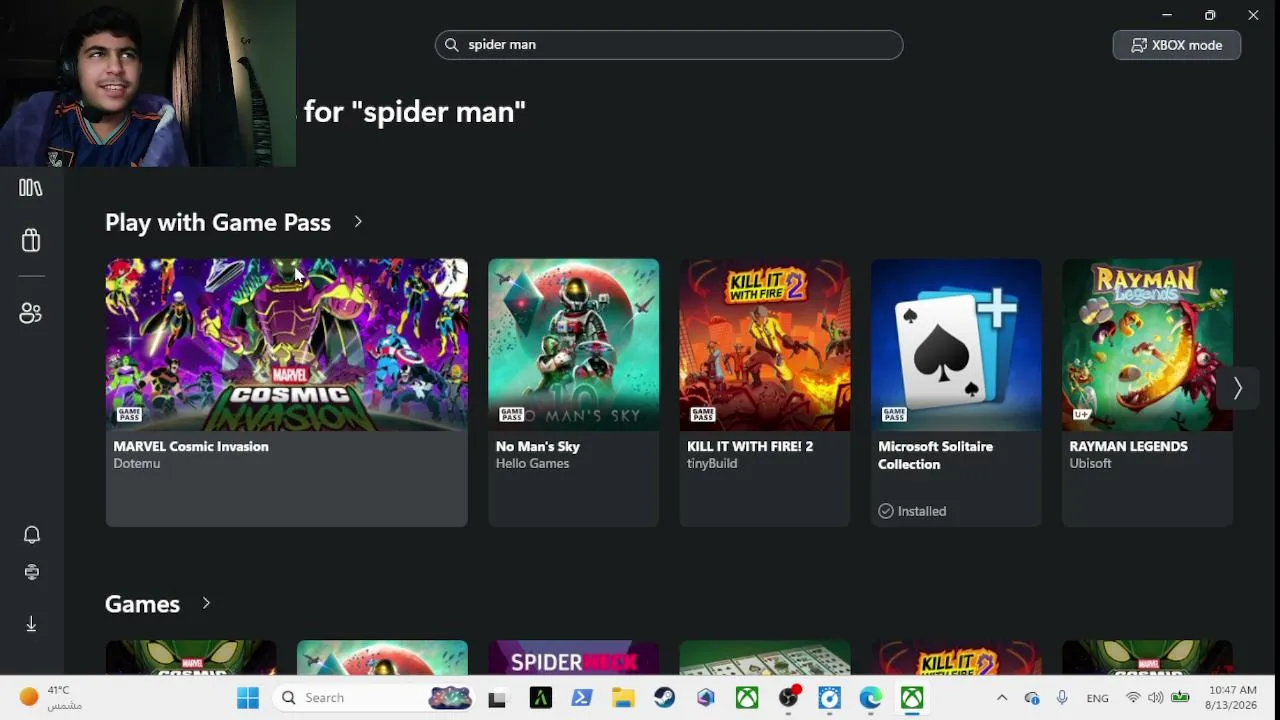
Task: Open the battery tray icon
Action: click(x=1180, y=698)
